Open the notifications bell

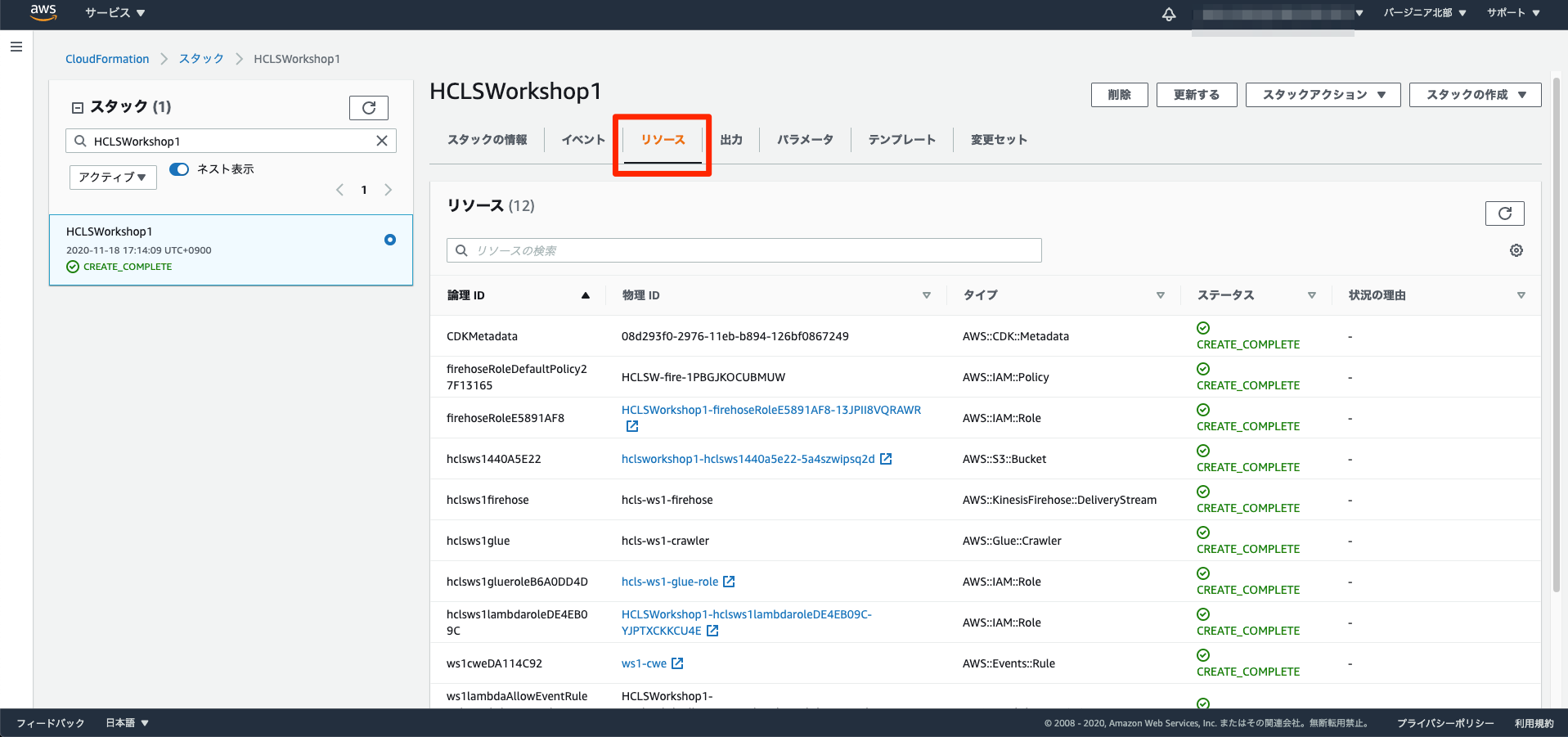pos(1169,14)
